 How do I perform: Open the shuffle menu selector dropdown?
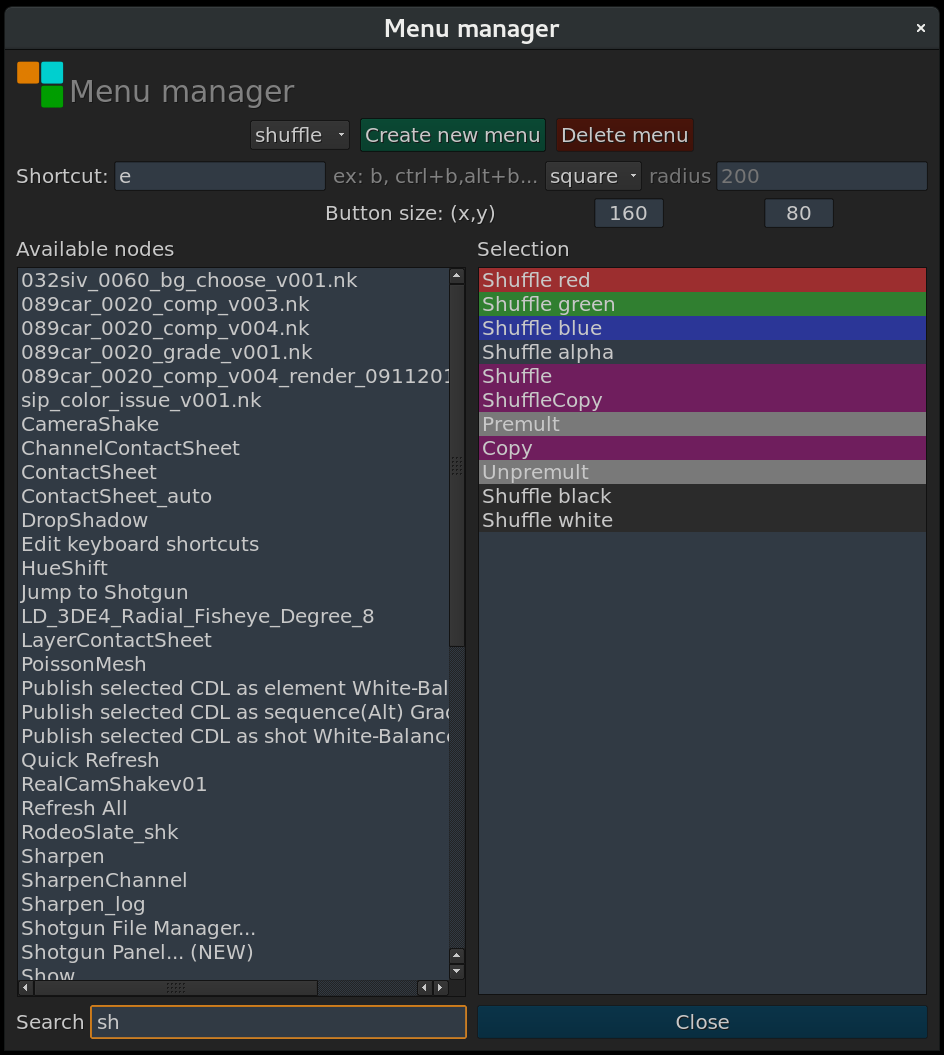pos(299,135)
